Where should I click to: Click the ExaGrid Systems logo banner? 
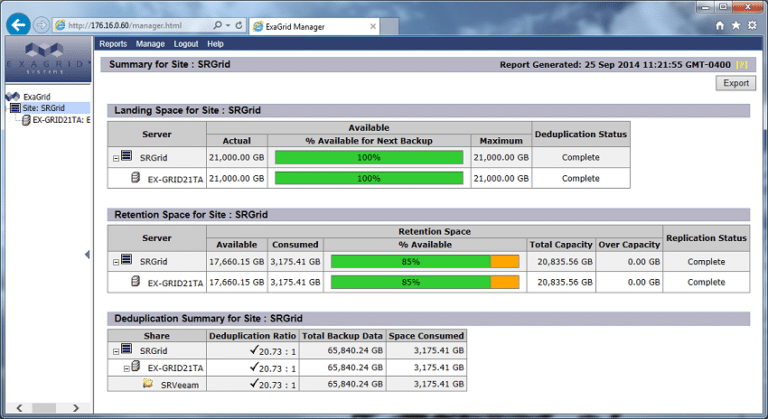coord(48,59)
